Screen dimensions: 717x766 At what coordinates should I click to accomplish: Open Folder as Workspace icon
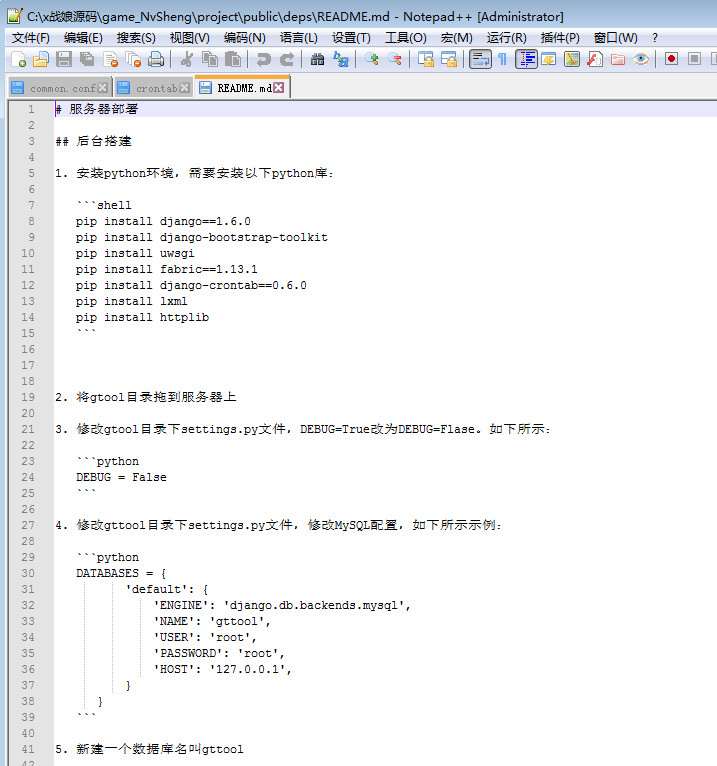tap(618, 60)
